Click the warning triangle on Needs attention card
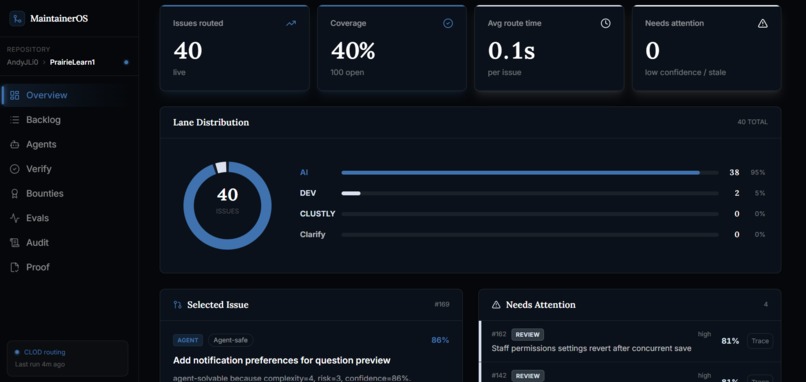This screenshot has height=382, width=806. click(x=763, y=23)
